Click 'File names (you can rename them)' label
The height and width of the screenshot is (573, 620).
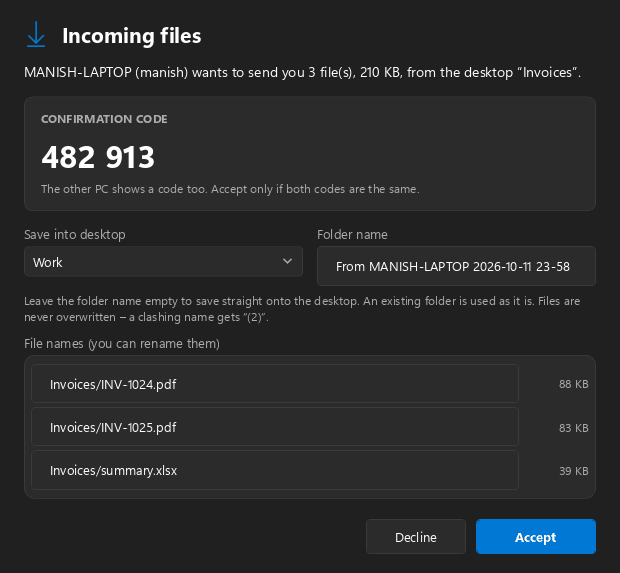pyautogui.click(x=122, y=344)
